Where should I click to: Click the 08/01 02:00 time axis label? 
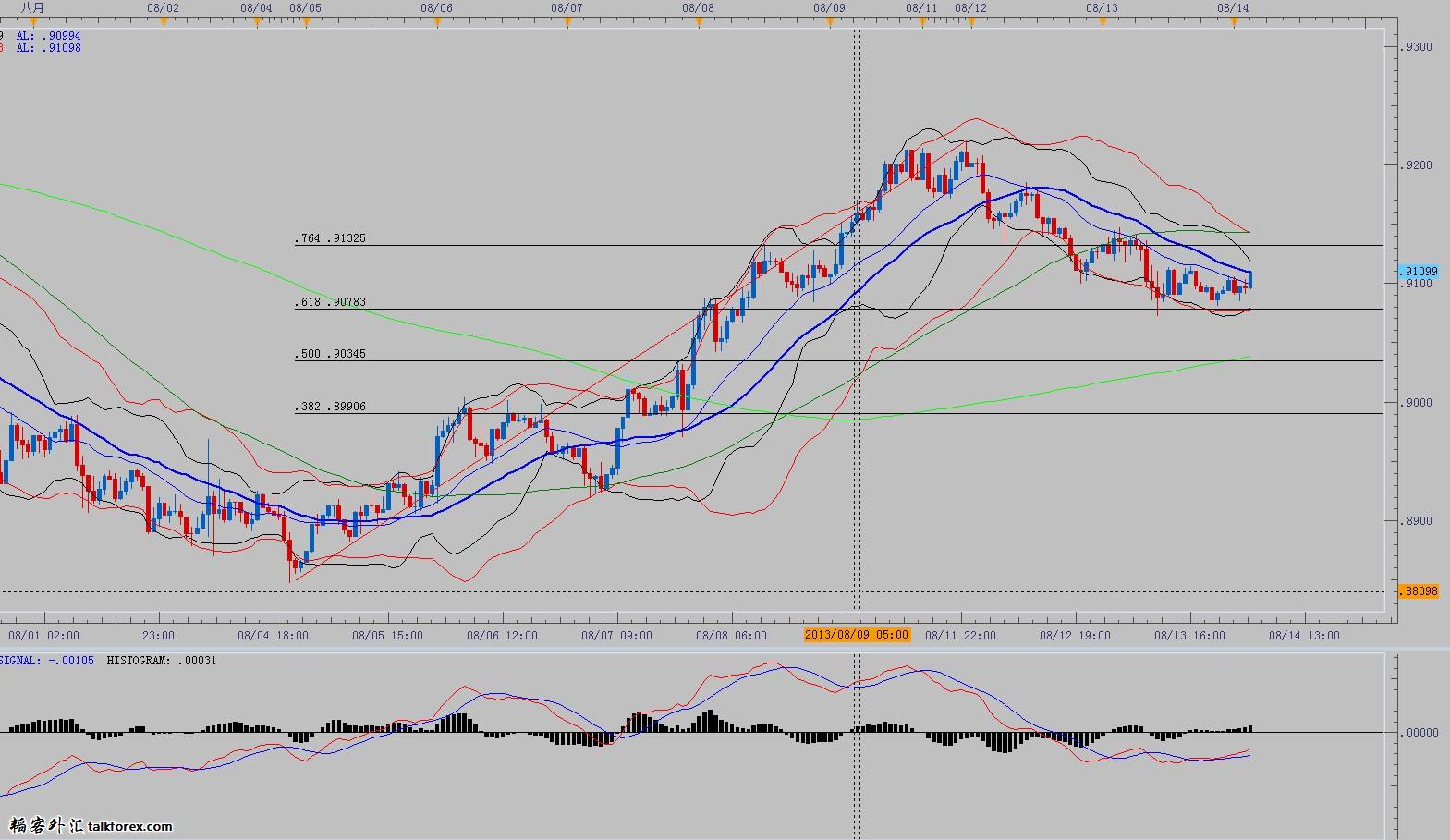point(43,635)
